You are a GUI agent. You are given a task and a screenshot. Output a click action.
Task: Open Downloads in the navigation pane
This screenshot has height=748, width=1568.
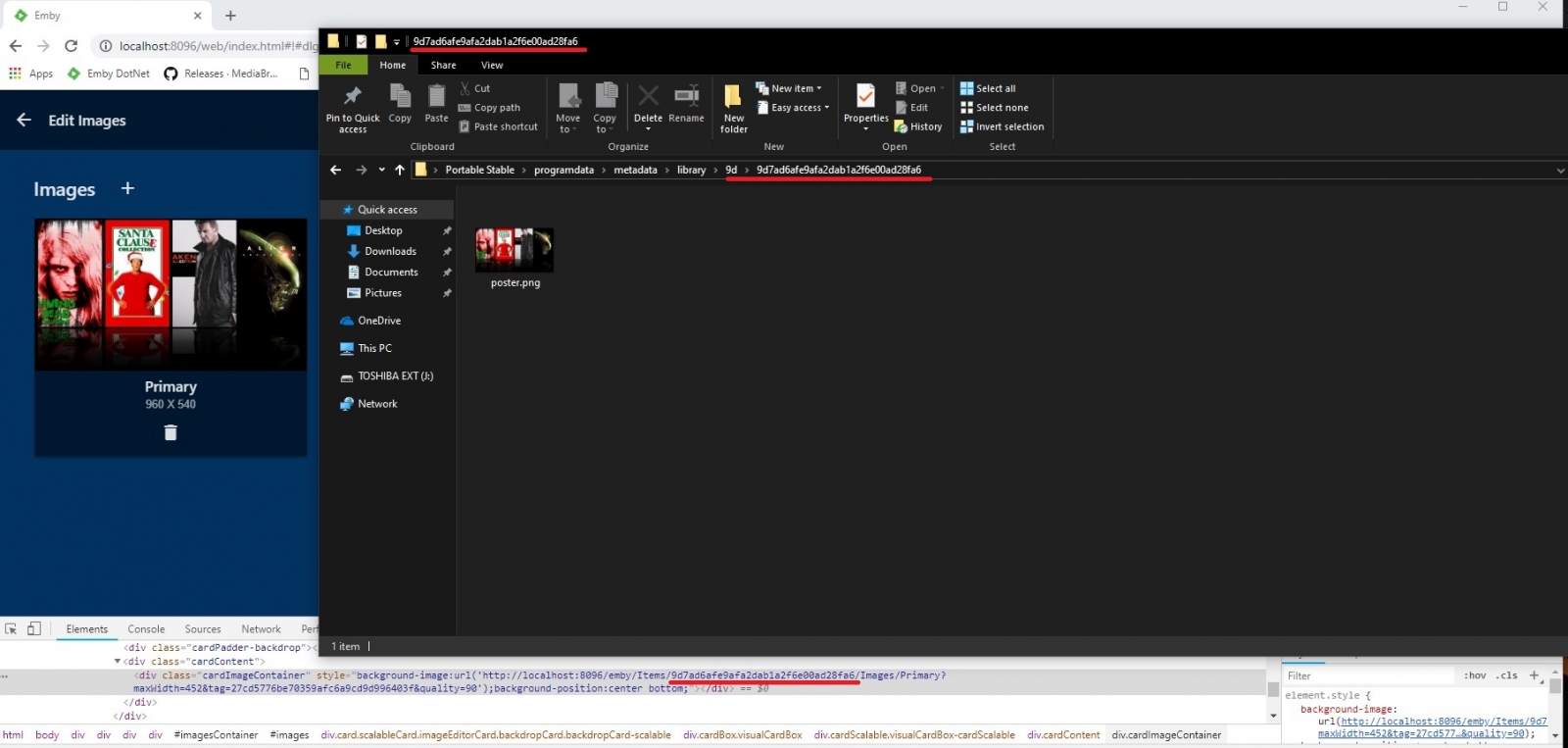(390, 251)
